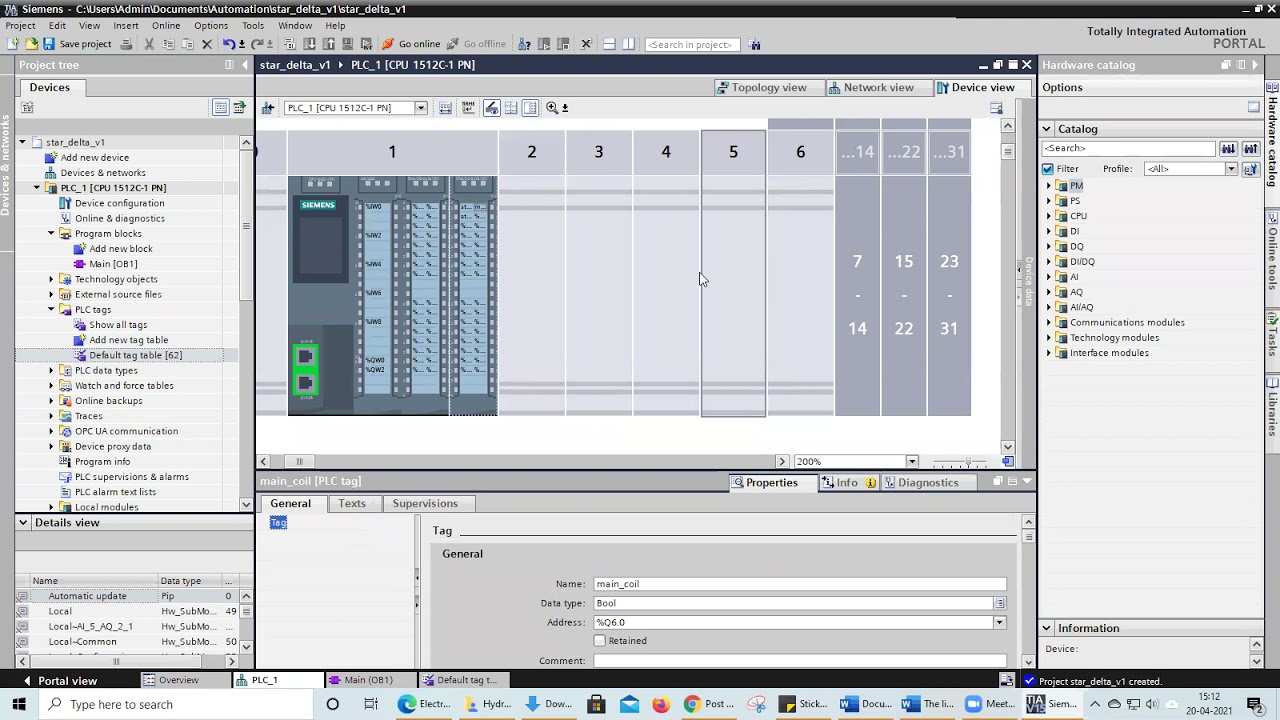Viewport: 1280px width, 720px height.
Task: Click the Search down icon in the hardware catalog
Action: click(x=1228, y=149)
